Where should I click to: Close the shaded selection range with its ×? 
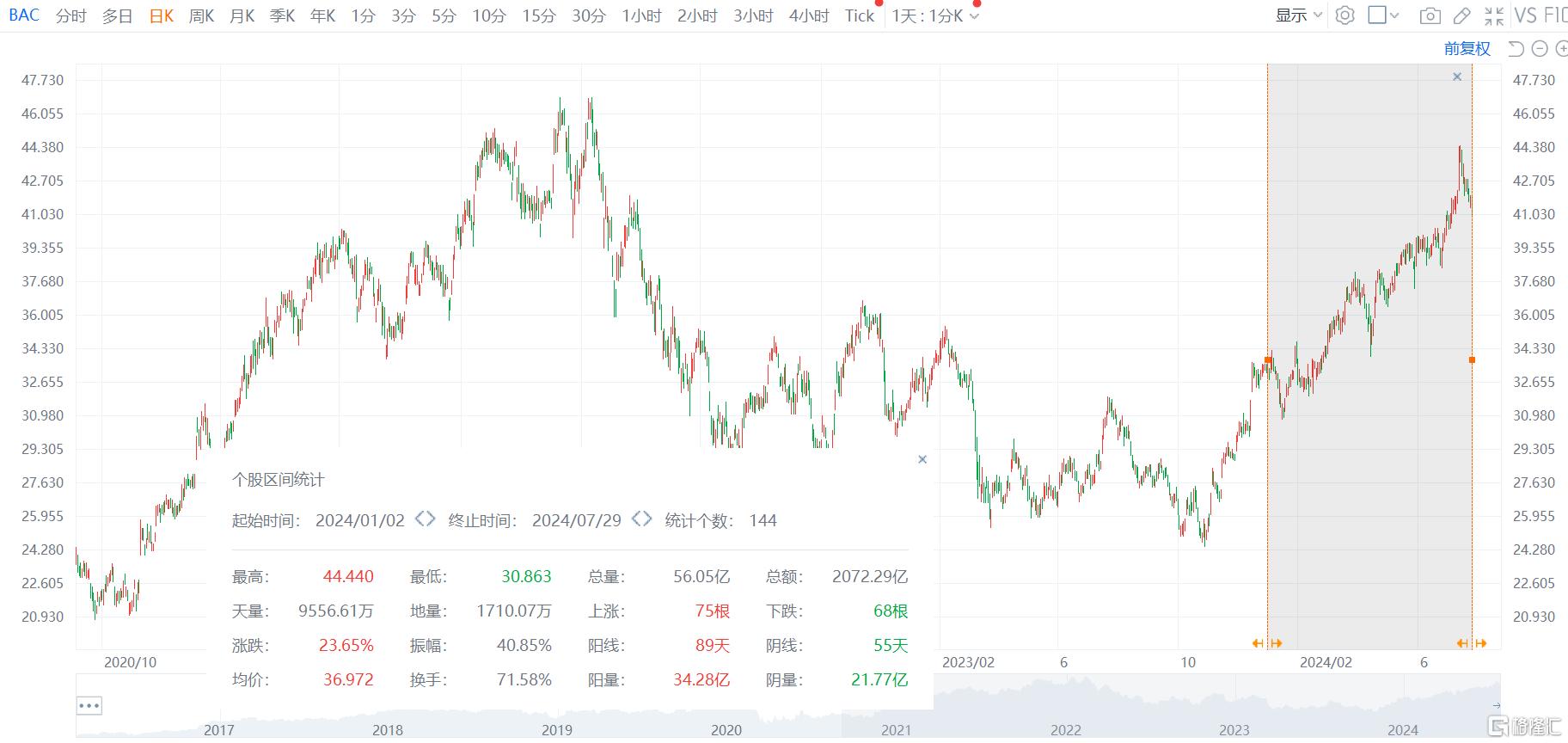coord(1457,77)
